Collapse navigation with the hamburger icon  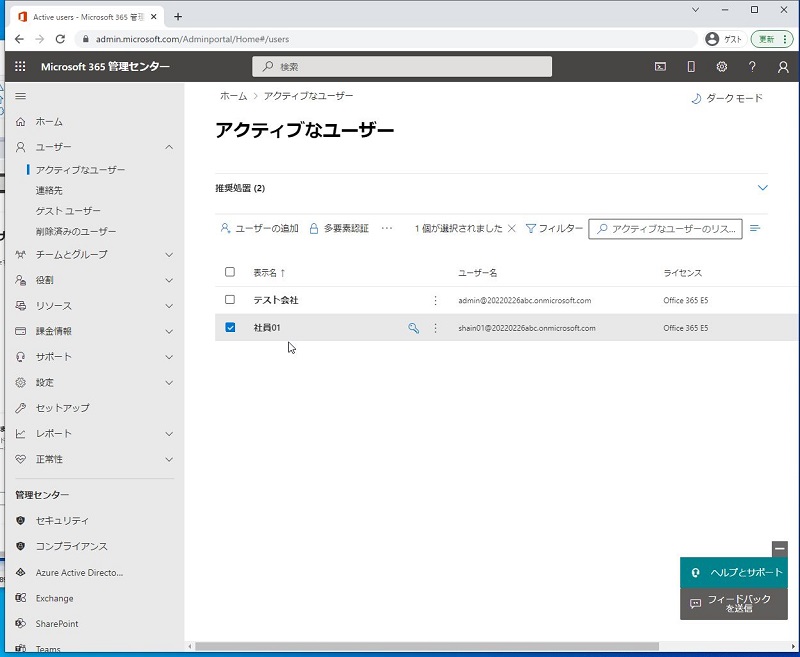tap(20, 96)
